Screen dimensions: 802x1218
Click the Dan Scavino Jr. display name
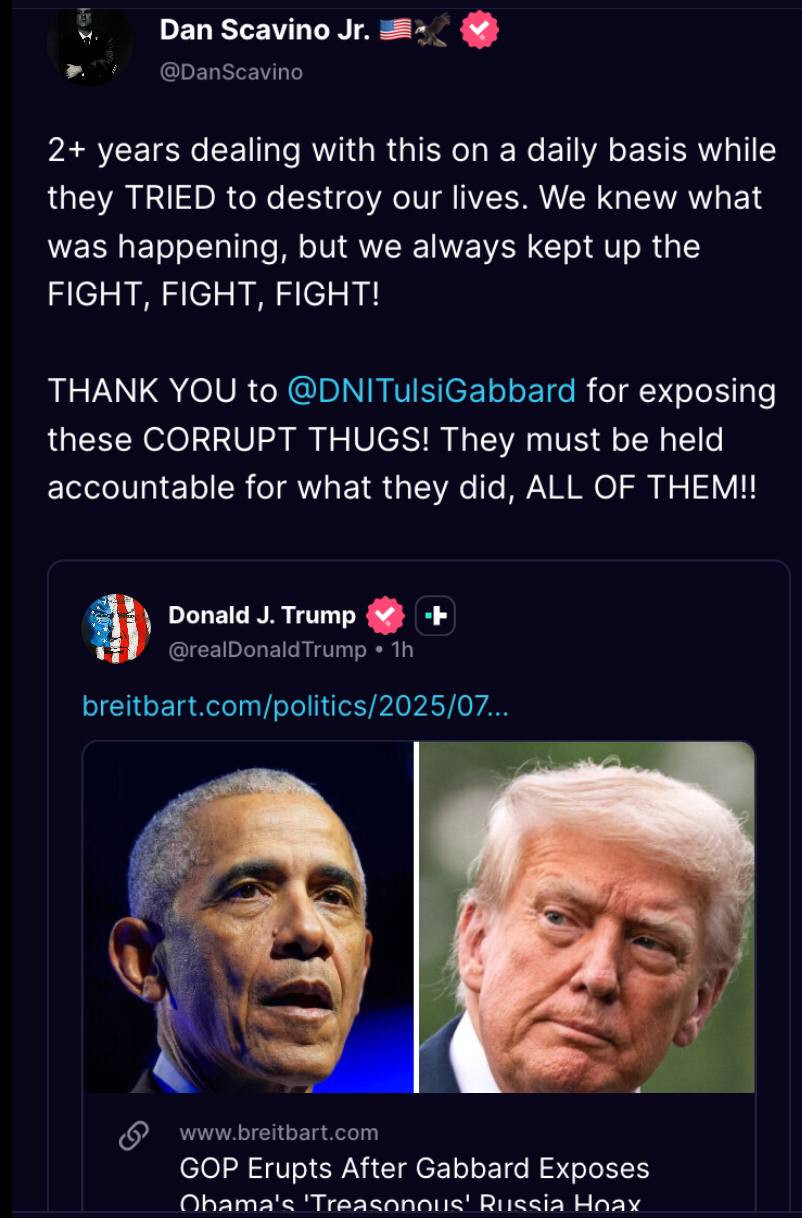(265, 31)
